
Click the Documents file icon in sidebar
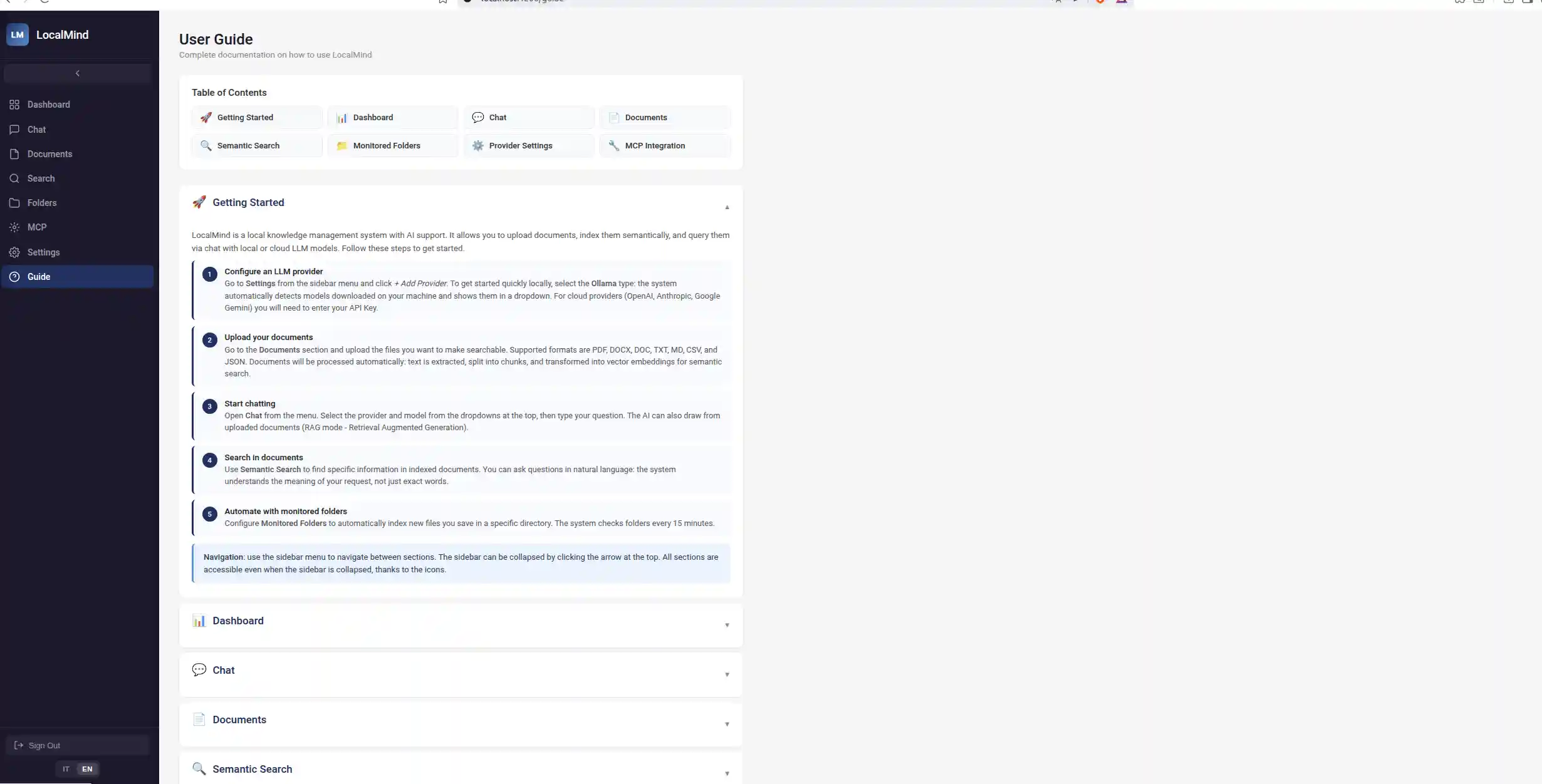(x=14, y=154)
